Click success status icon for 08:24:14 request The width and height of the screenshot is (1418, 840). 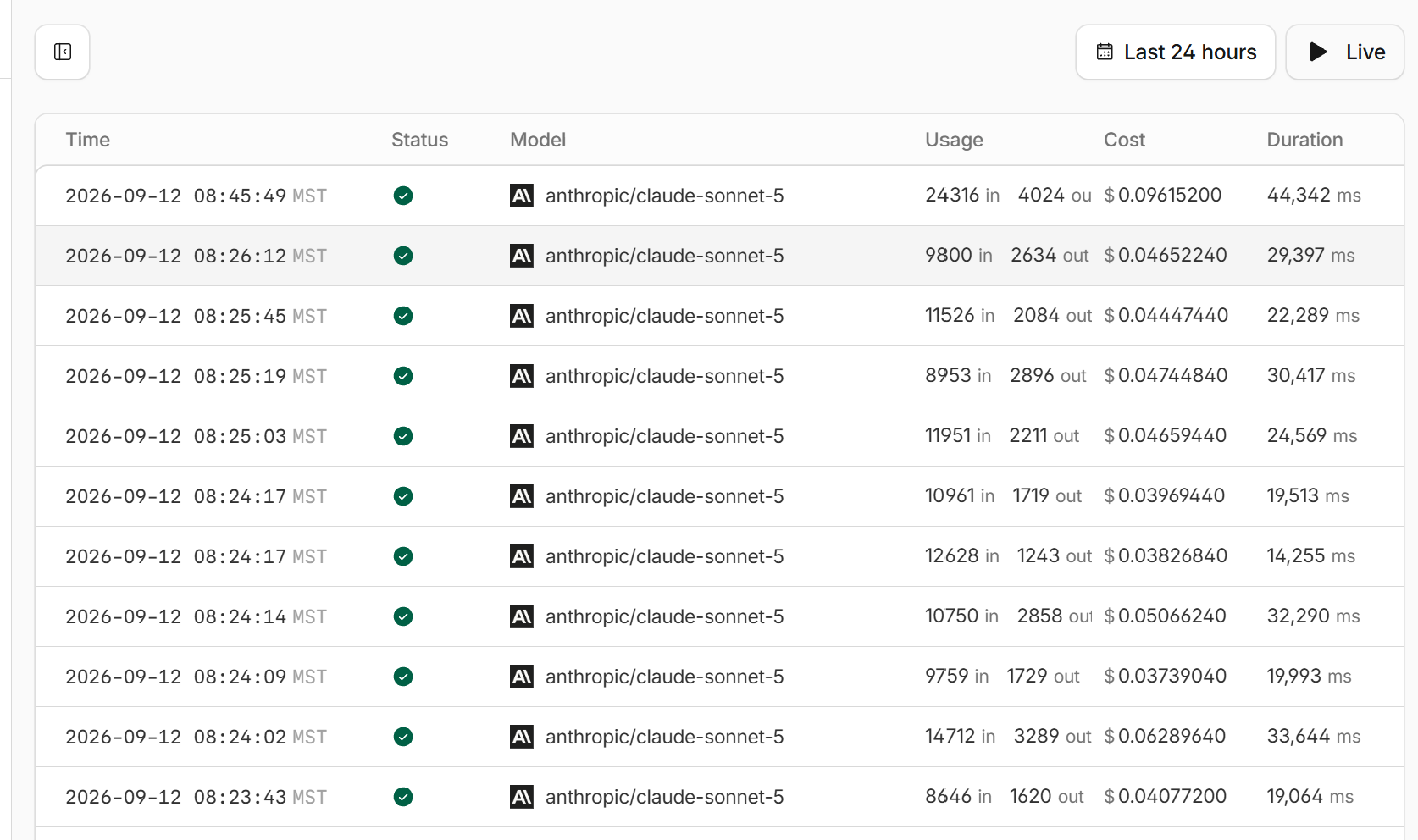403,616
